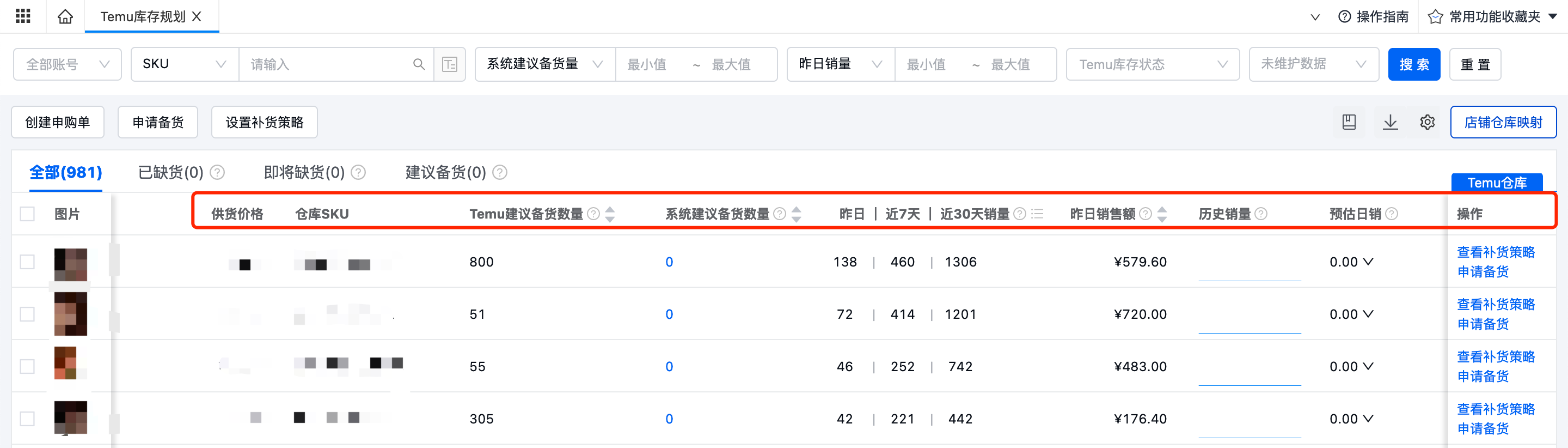Click help icon next to 已缺货(0)
This screenshot has width=1568, height=448.
point(217,172)
